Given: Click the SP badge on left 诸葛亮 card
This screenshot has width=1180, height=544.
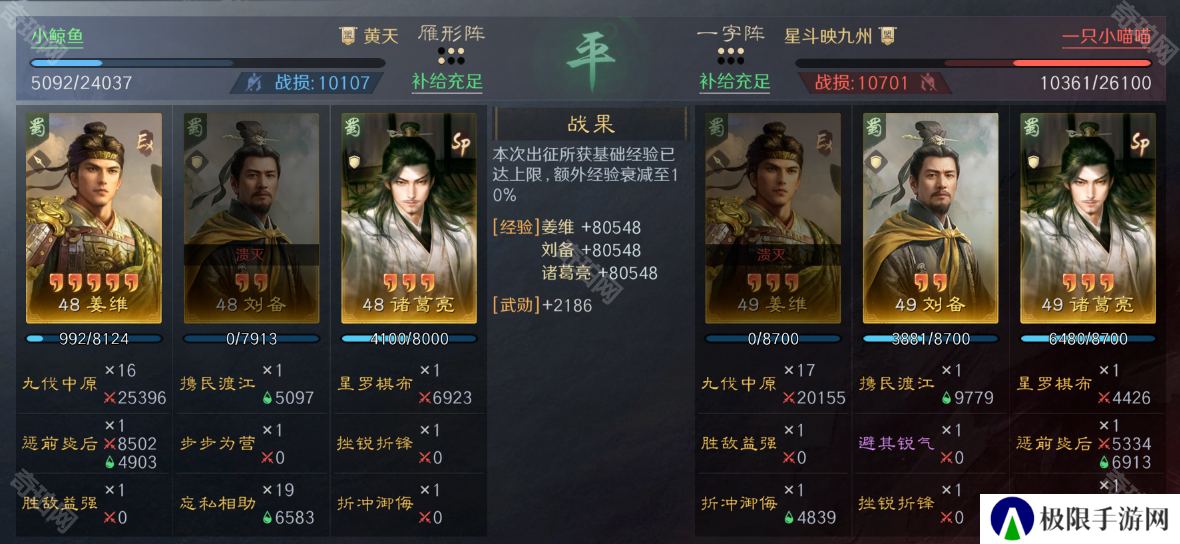Looking at the screenshot, I should [x=460, y=143].
